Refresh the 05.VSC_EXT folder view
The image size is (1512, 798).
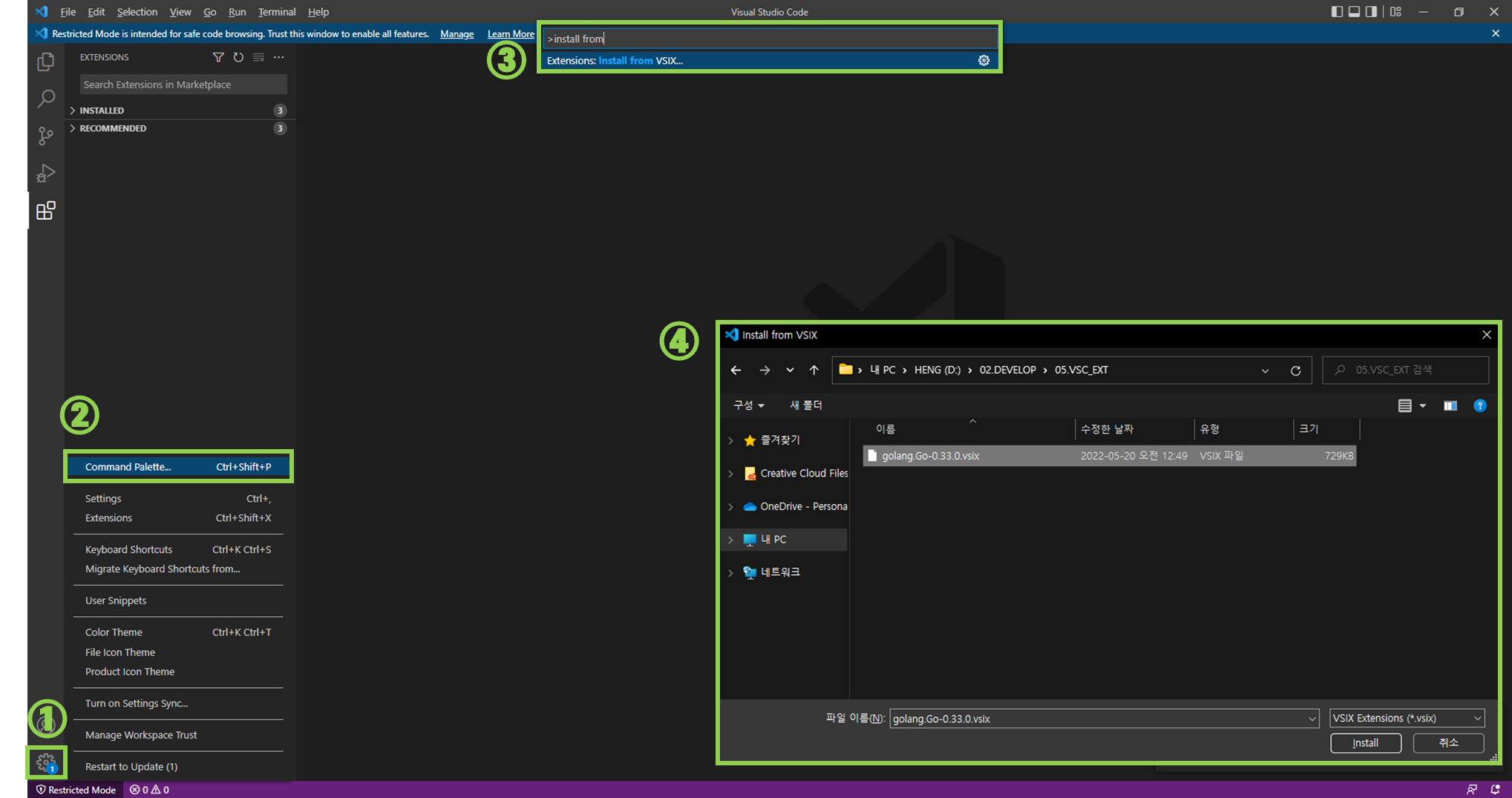(x=1296, y=370)
